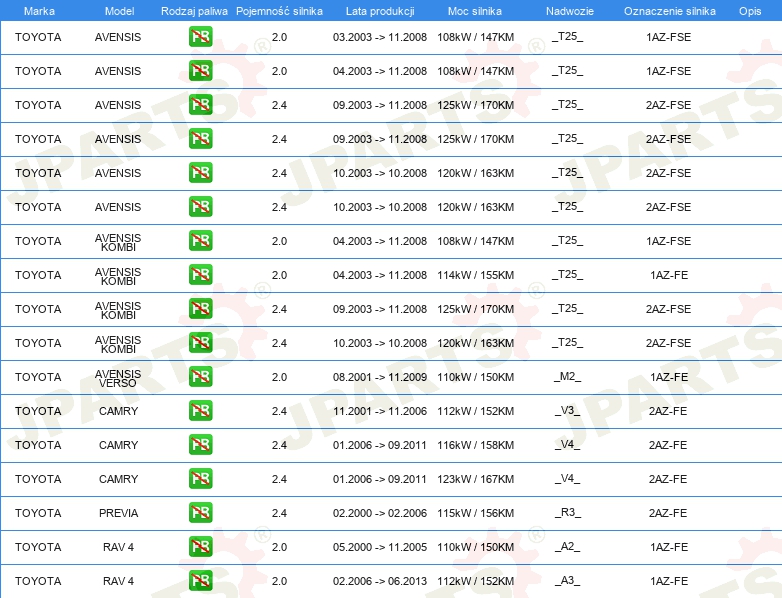Image resolution: width=782 pixels, height=598 pixels.
Task: Click the Marka column header
Action: click(39, 11)
